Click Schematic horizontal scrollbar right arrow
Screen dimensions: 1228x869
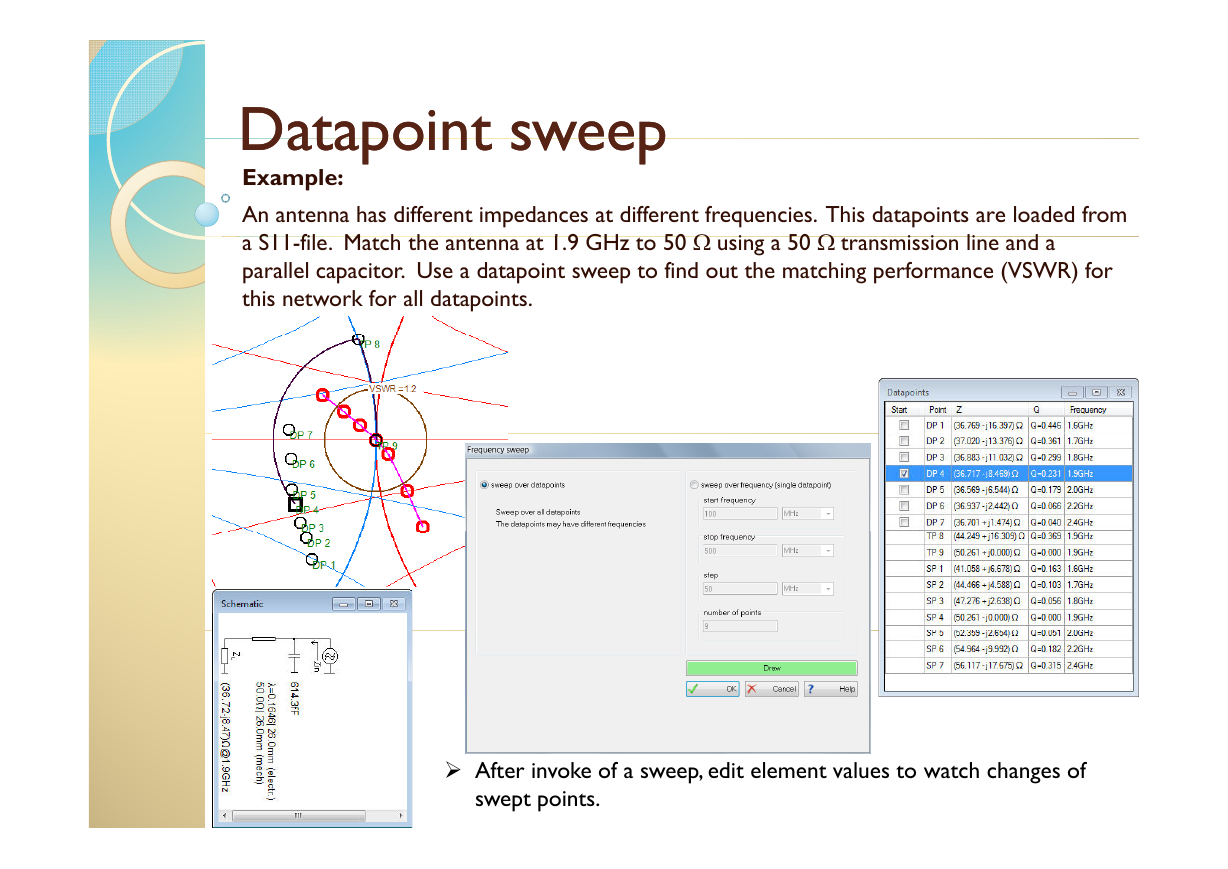402,816
